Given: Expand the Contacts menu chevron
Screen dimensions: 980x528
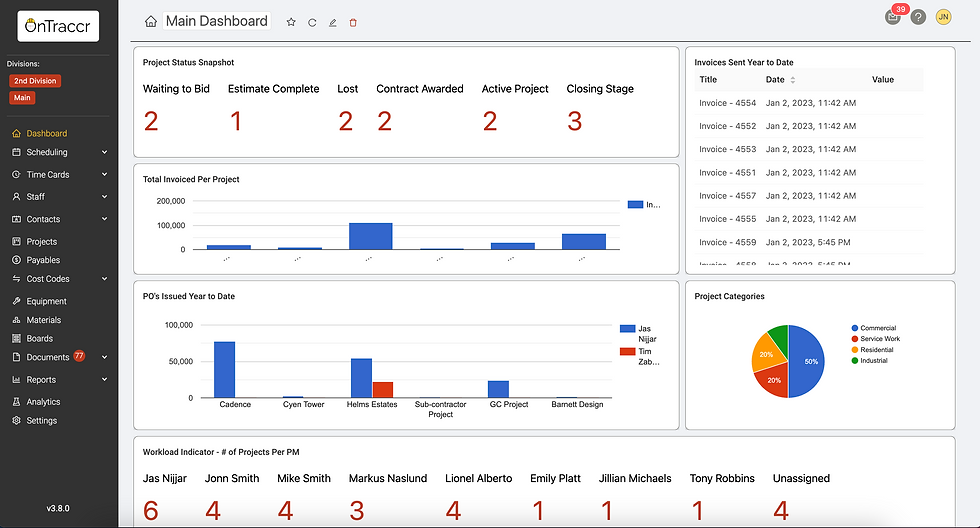Looking at the screenshot, I should point(104,219).
